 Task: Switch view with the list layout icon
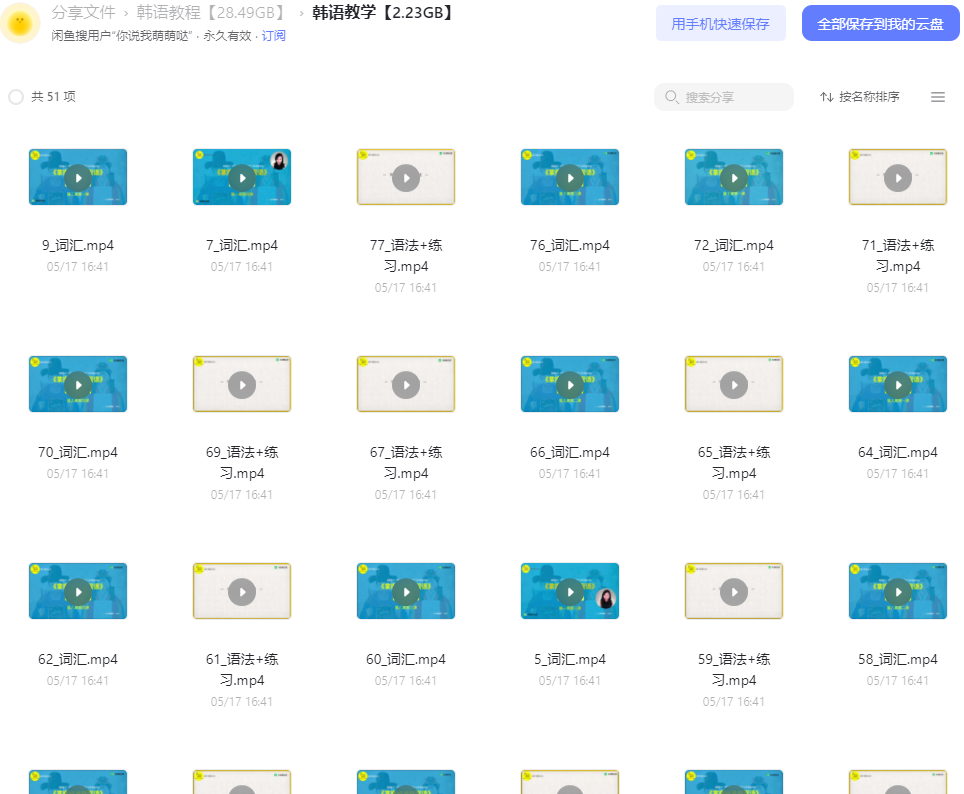938,97
